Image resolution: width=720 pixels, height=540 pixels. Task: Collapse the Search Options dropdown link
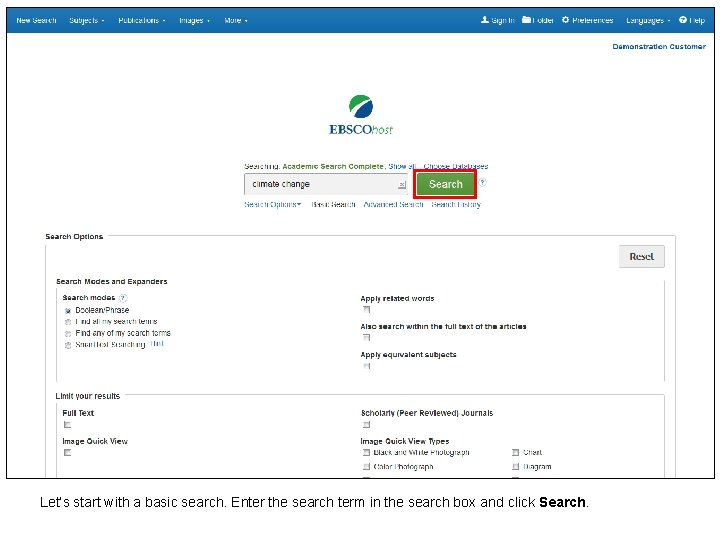(x=272, y=204)
